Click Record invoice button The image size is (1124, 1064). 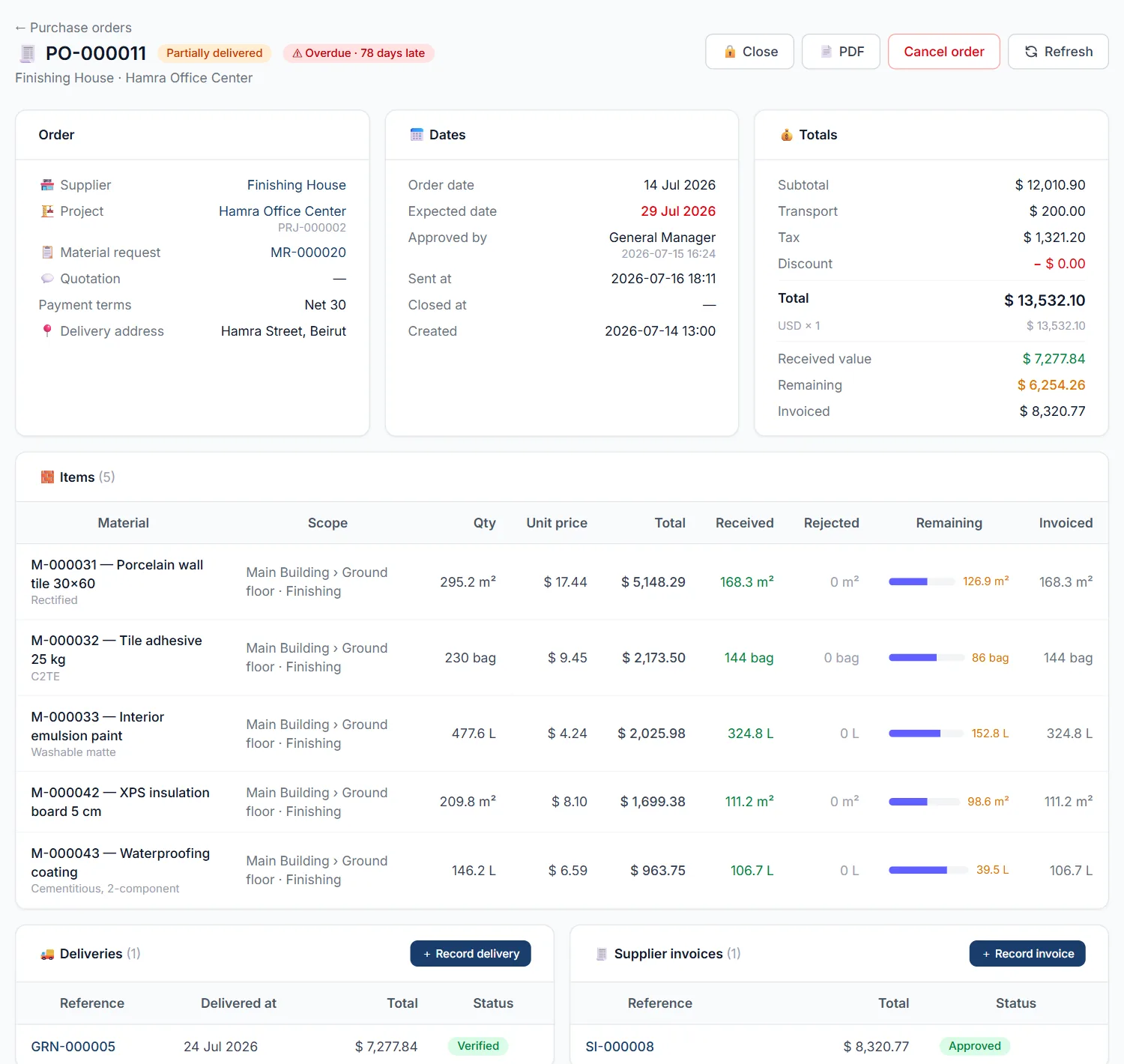pyautogui.click(x=1027, y=954)
